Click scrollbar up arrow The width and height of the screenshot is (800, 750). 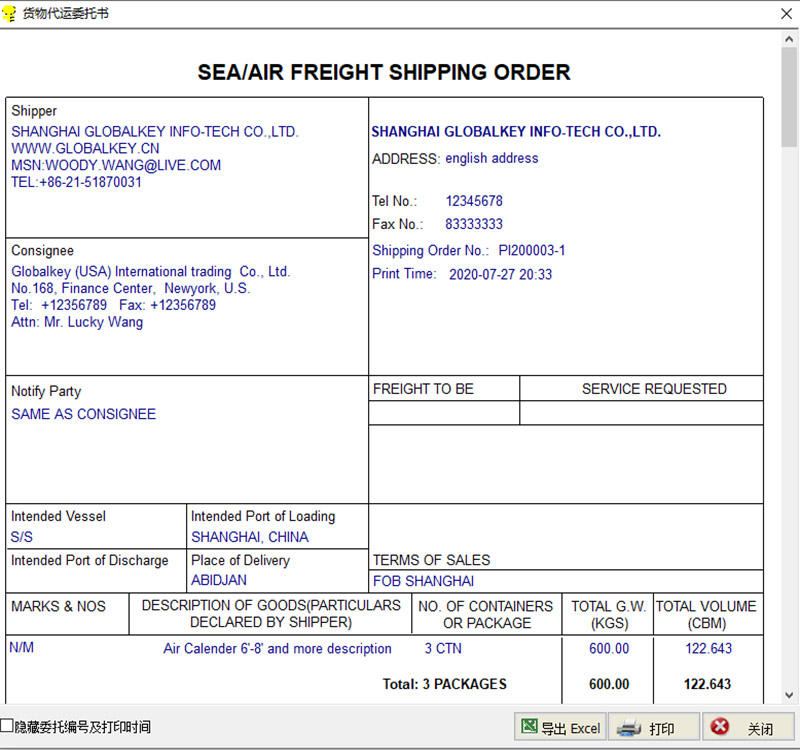coord(789,39)
